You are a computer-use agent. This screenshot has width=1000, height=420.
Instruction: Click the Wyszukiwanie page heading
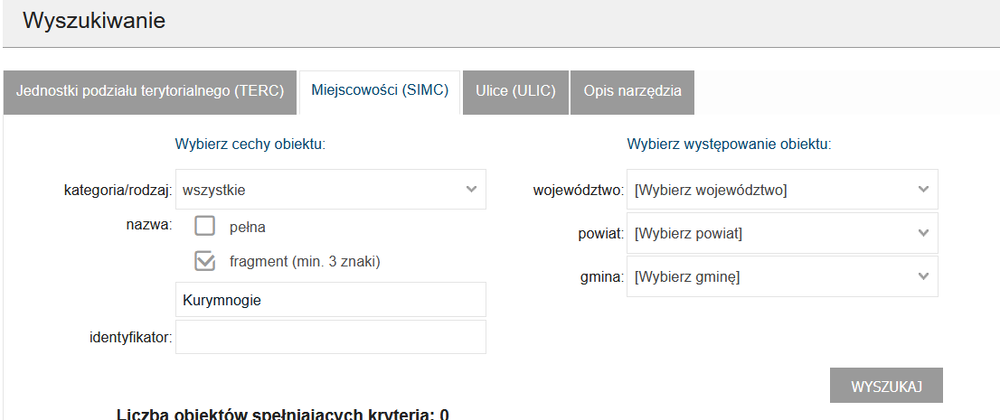tap(94, 21)
